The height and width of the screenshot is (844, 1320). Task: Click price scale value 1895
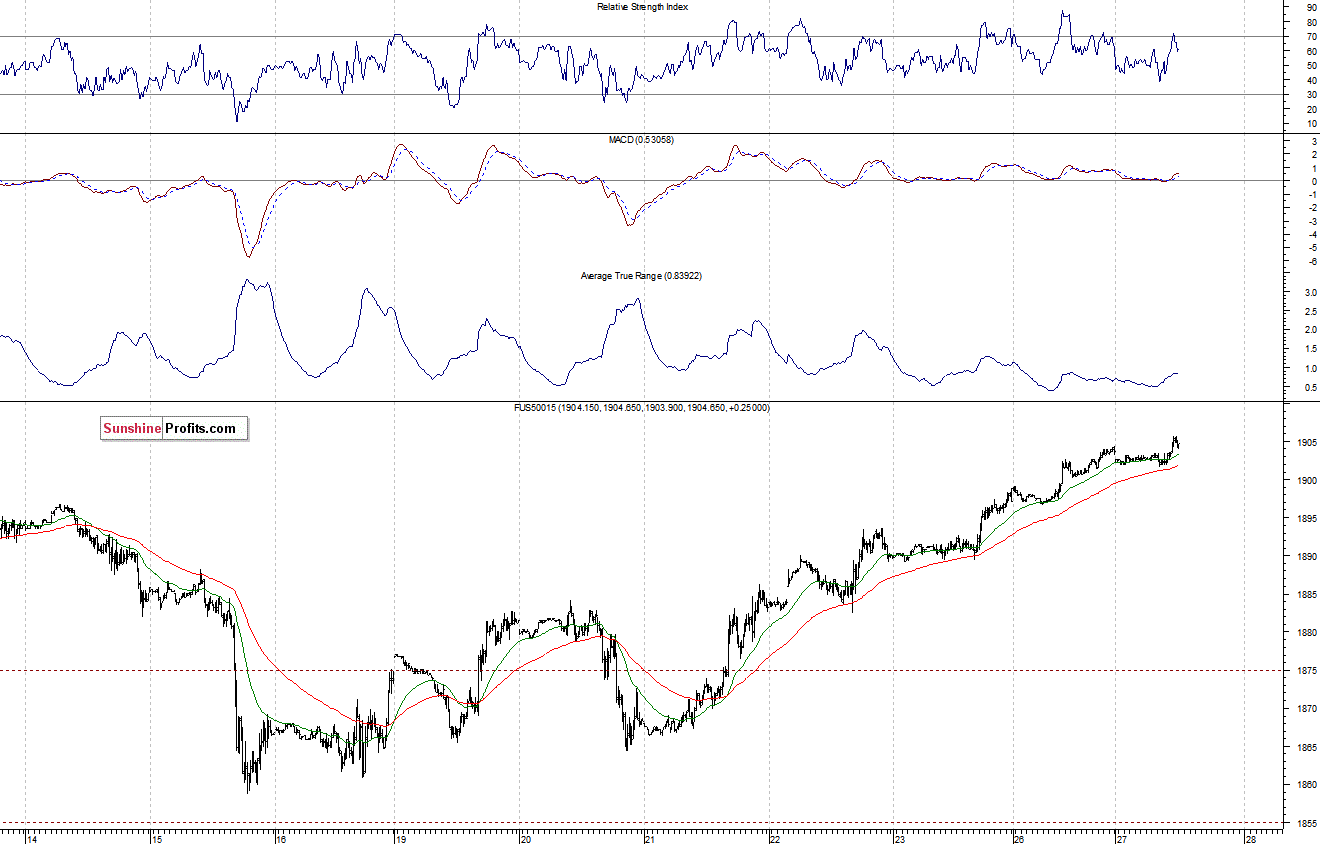(1306, 518)
